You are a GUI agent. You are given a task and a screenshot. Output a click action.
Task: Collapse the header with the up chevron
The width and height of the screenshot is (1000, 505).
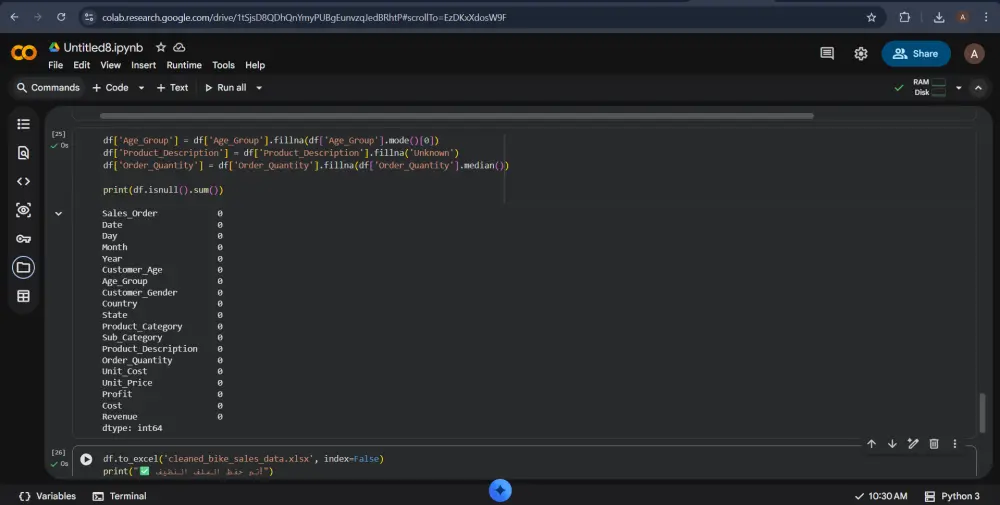tap(978, 88)
